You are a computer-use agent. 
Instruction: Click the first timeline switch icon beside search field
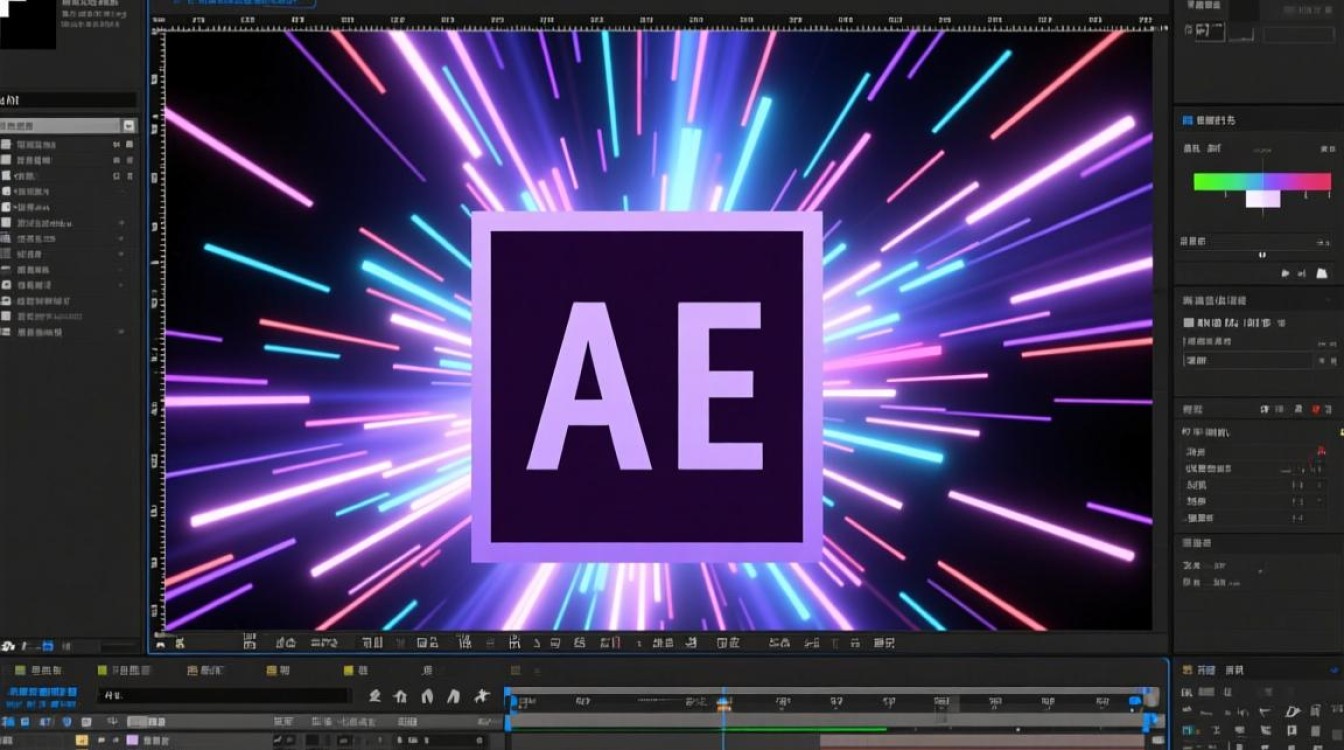coord(375,696)
